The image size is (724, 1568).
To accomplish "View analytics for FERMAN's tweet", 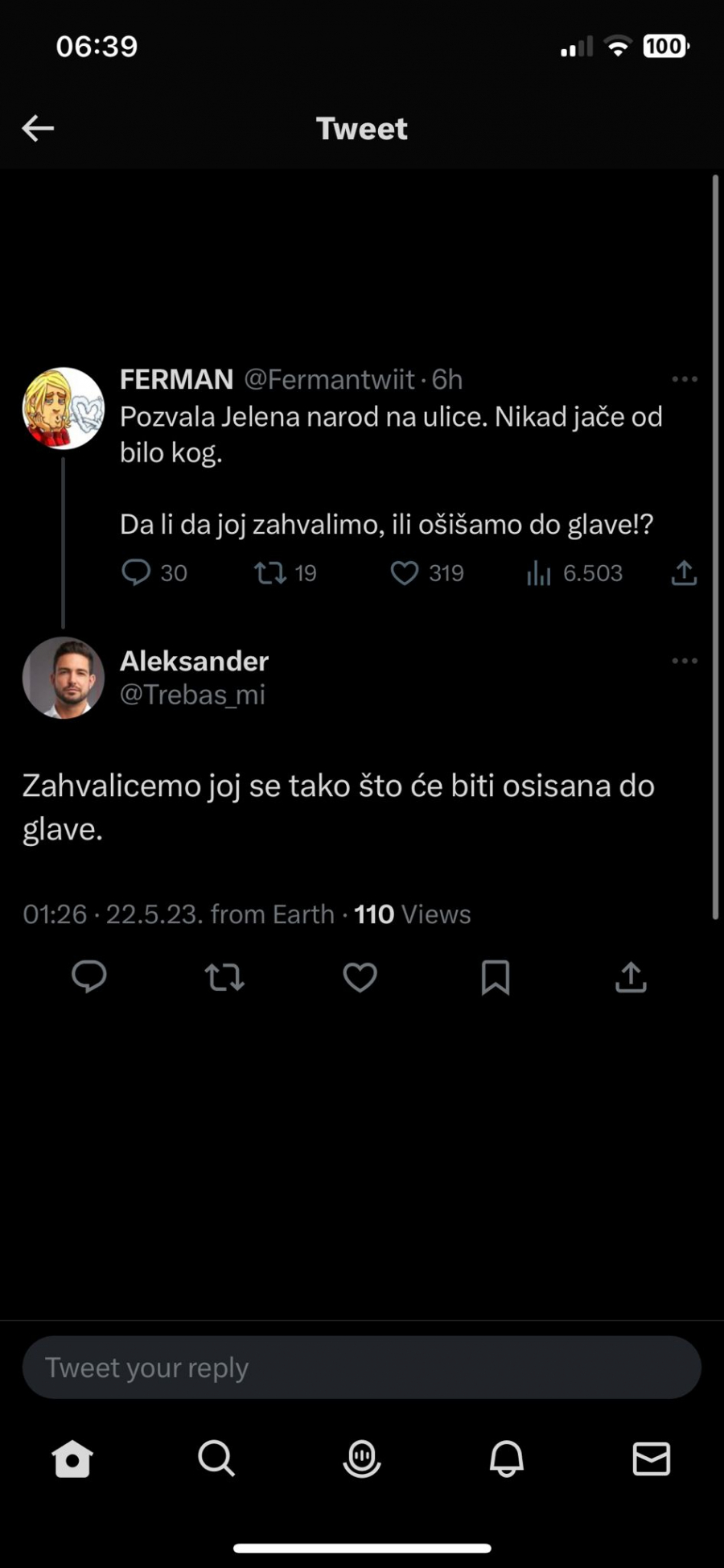I will [537, 572].
